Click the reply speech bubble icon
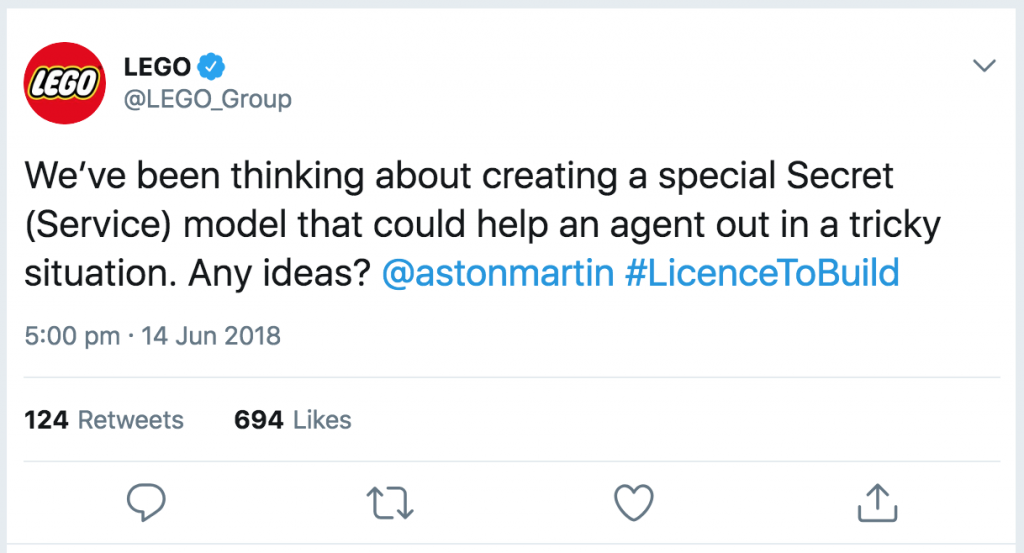Image resolution: width=1024 pixels, height=553 pixels. 146,502
